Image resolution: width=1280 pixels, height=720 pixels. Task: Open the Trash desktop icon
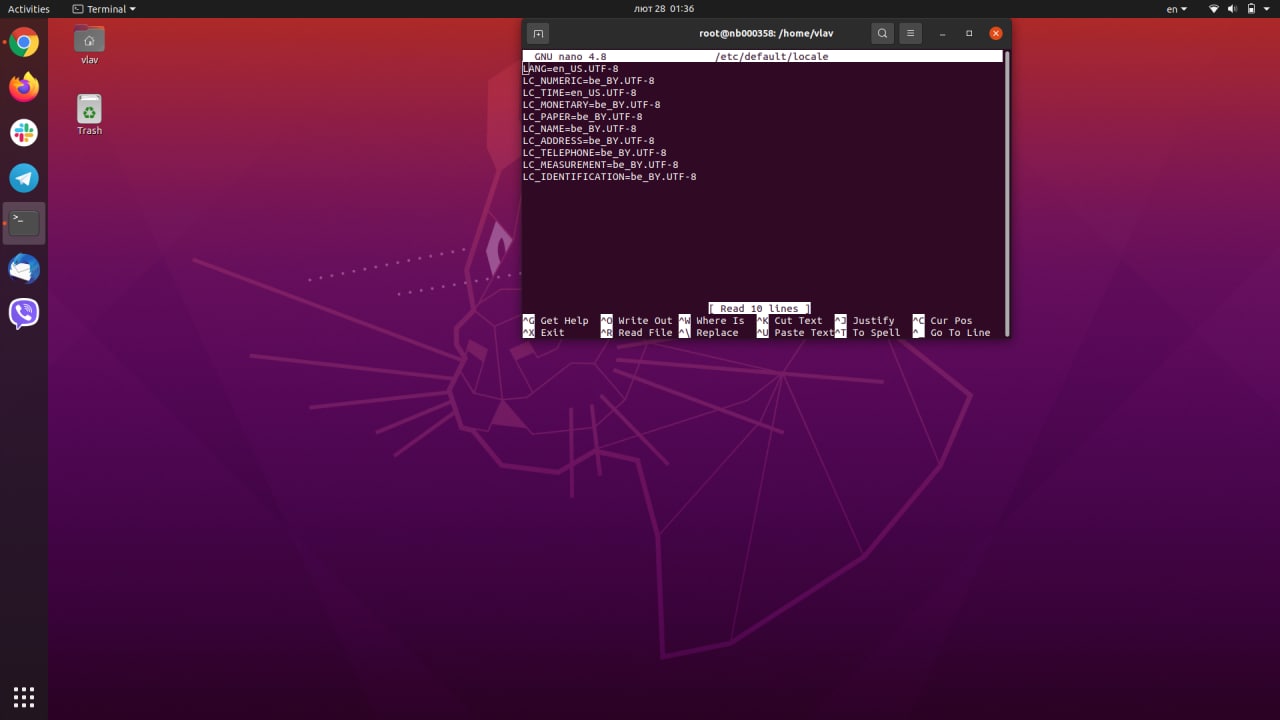tap(90, 115)
